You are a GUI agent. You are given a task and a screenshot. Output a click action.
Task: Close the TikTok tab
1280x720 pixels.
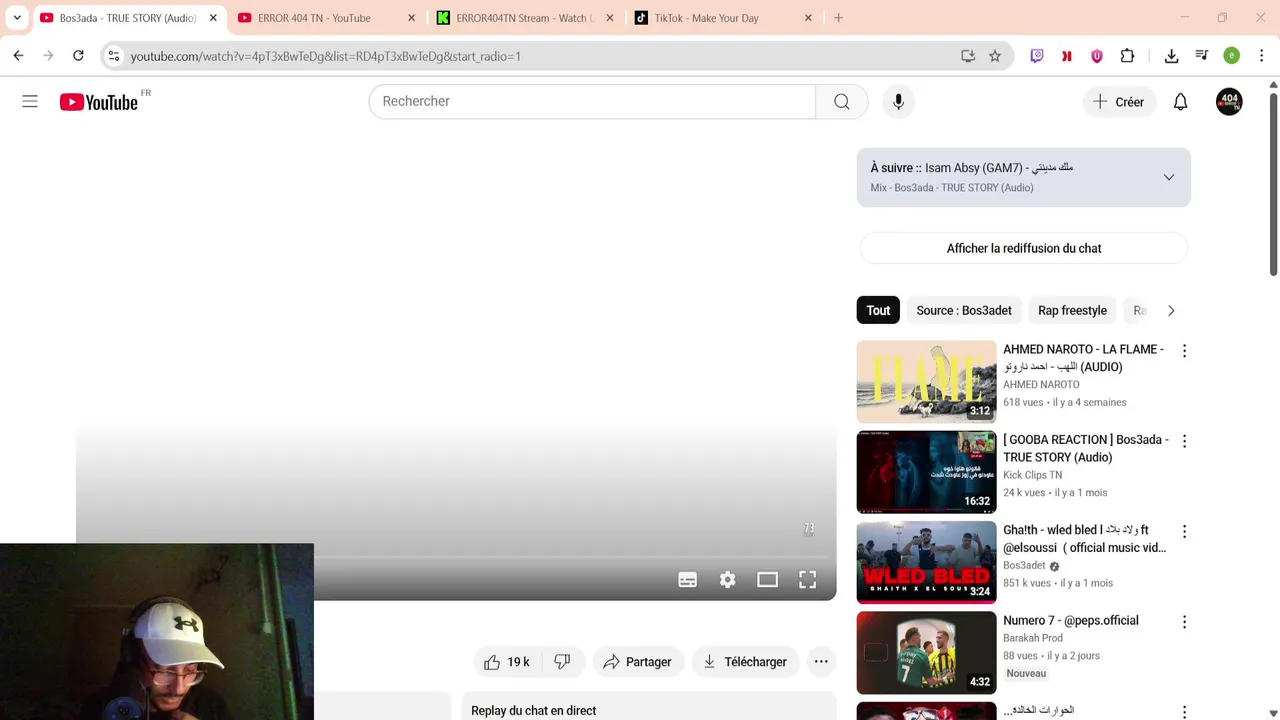808,18
